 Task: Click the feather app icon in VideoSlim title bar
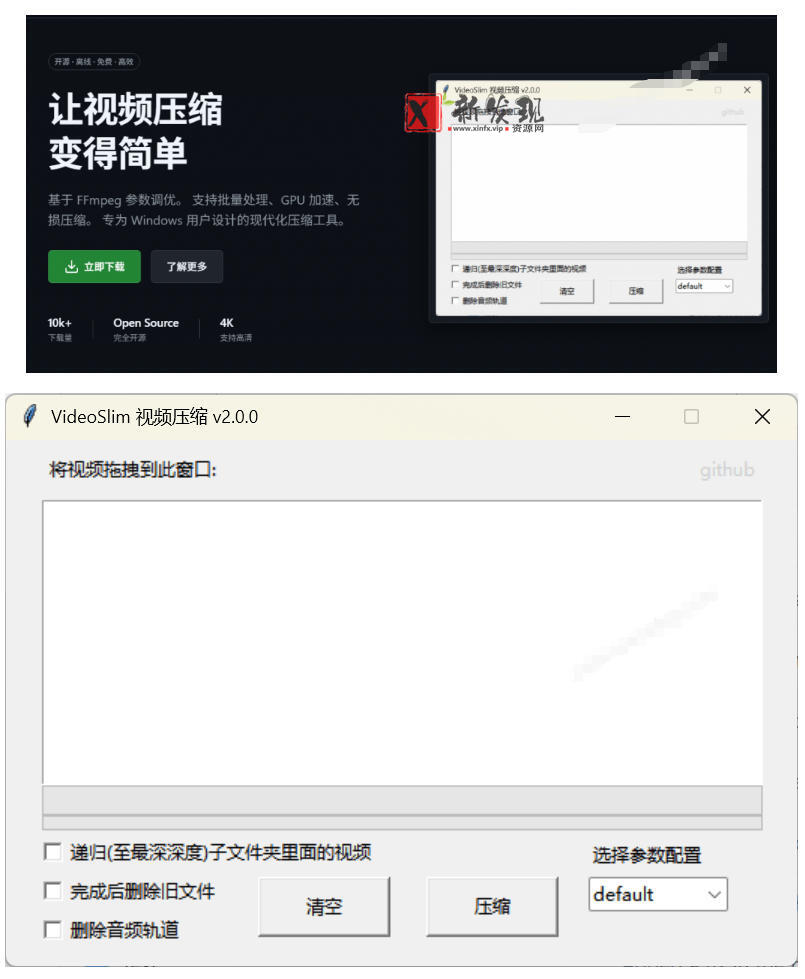[30, 416]
